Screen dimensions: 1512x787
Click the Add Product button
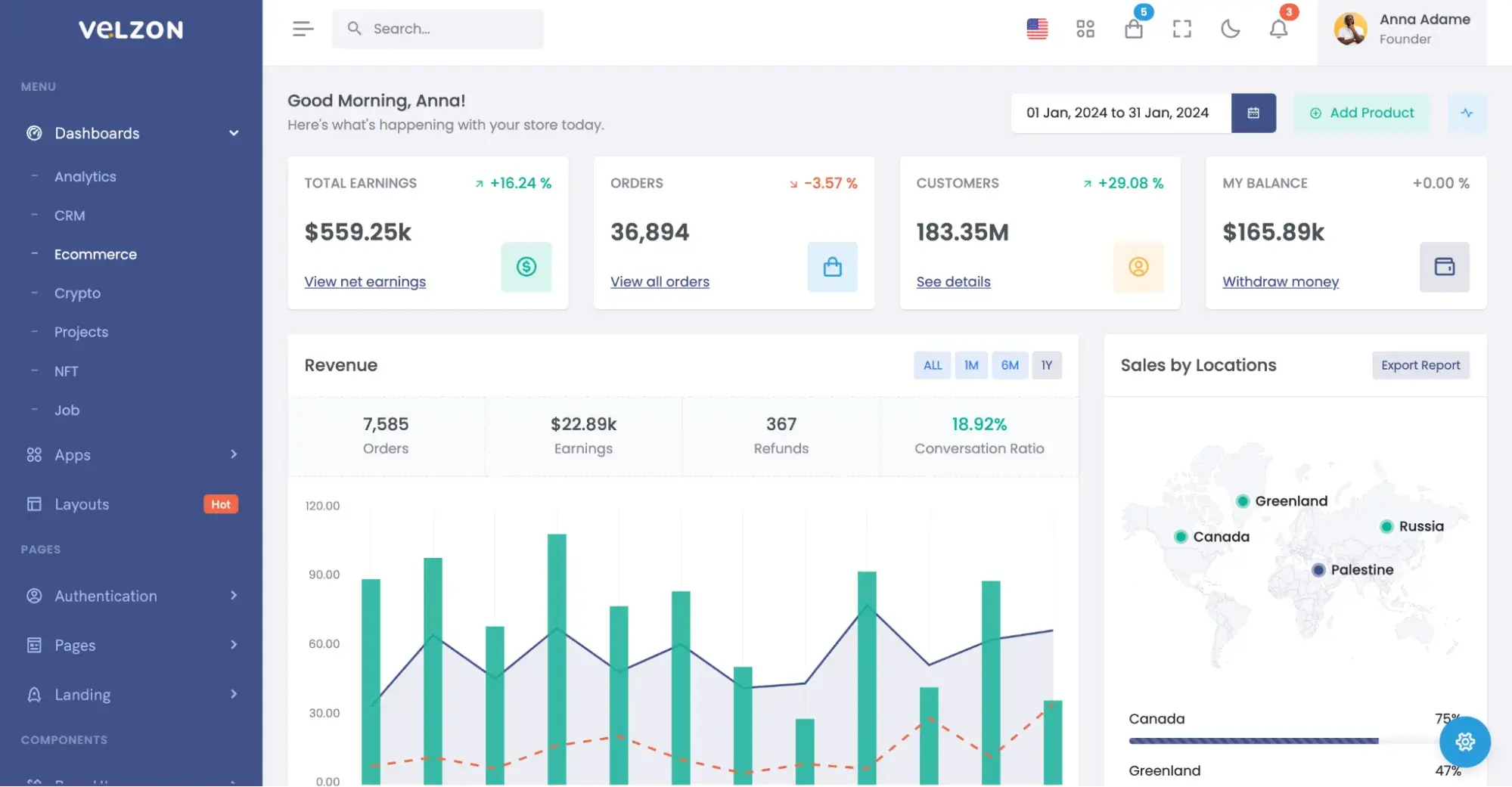pyautogui.click(x=1361, y=113)
